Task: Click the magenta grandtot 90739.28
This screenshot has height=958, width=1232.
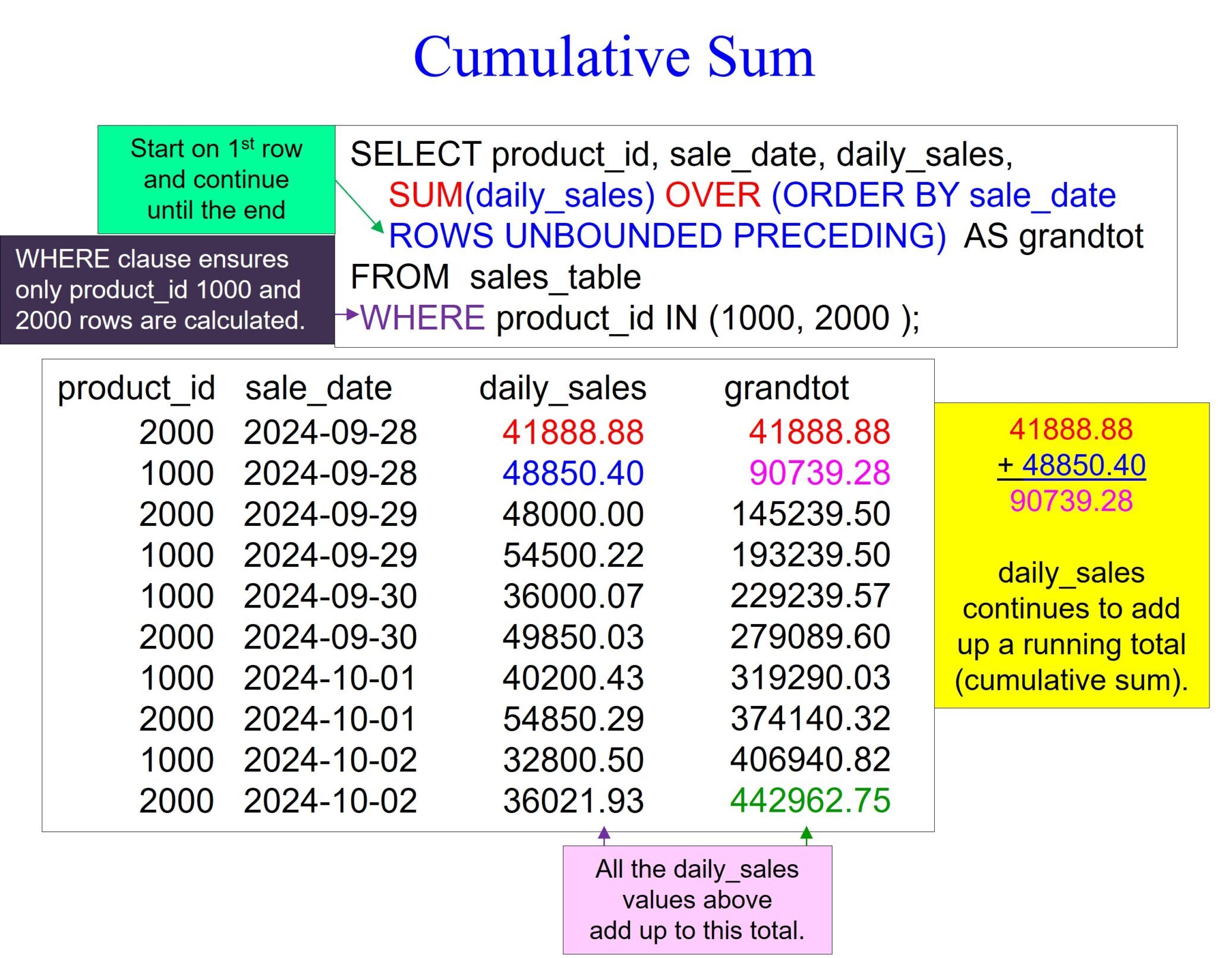Action: point(819,473)
